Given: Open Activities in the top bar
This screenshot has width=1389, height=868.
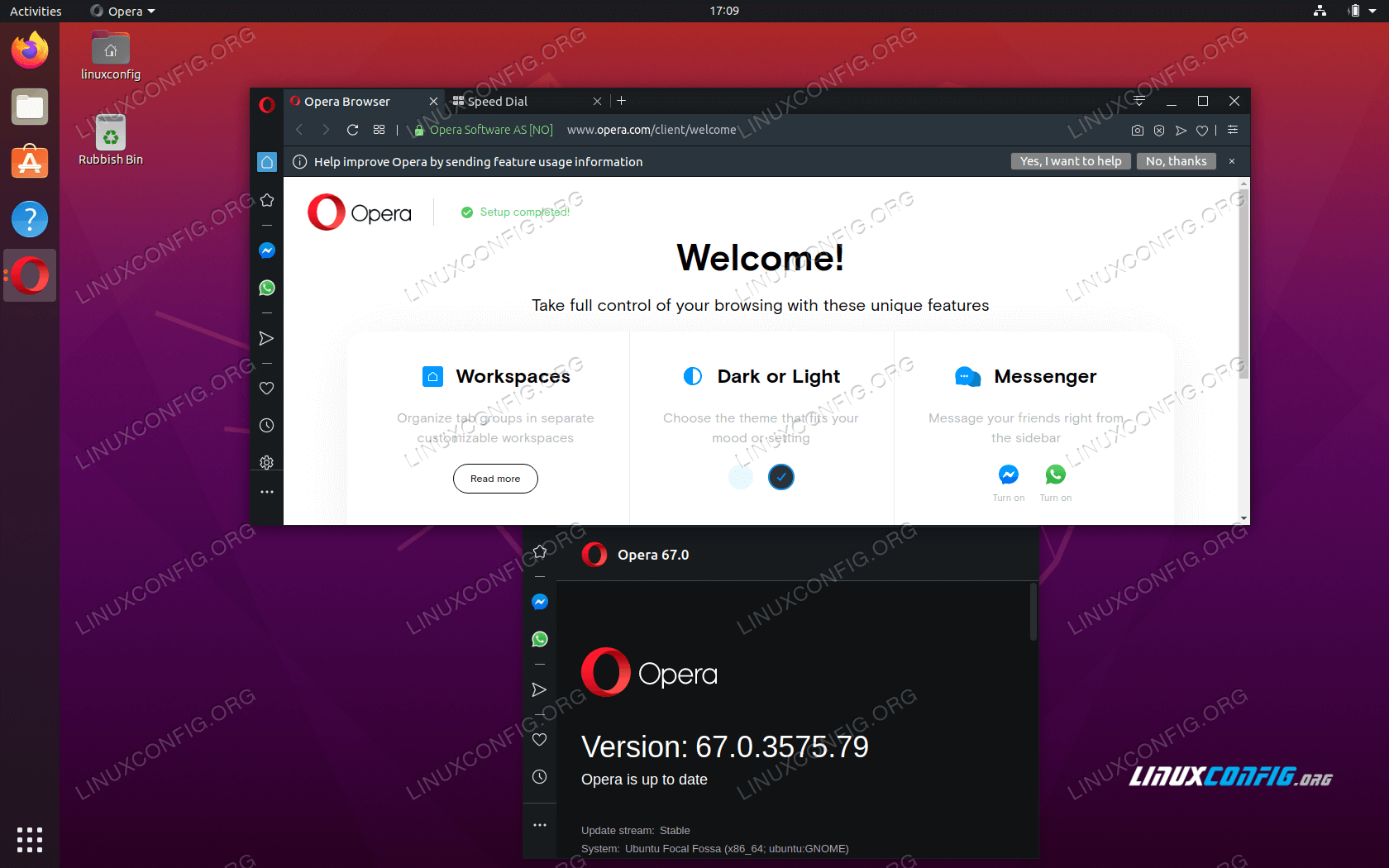Looking at the screenshot, I should (35, 11).
